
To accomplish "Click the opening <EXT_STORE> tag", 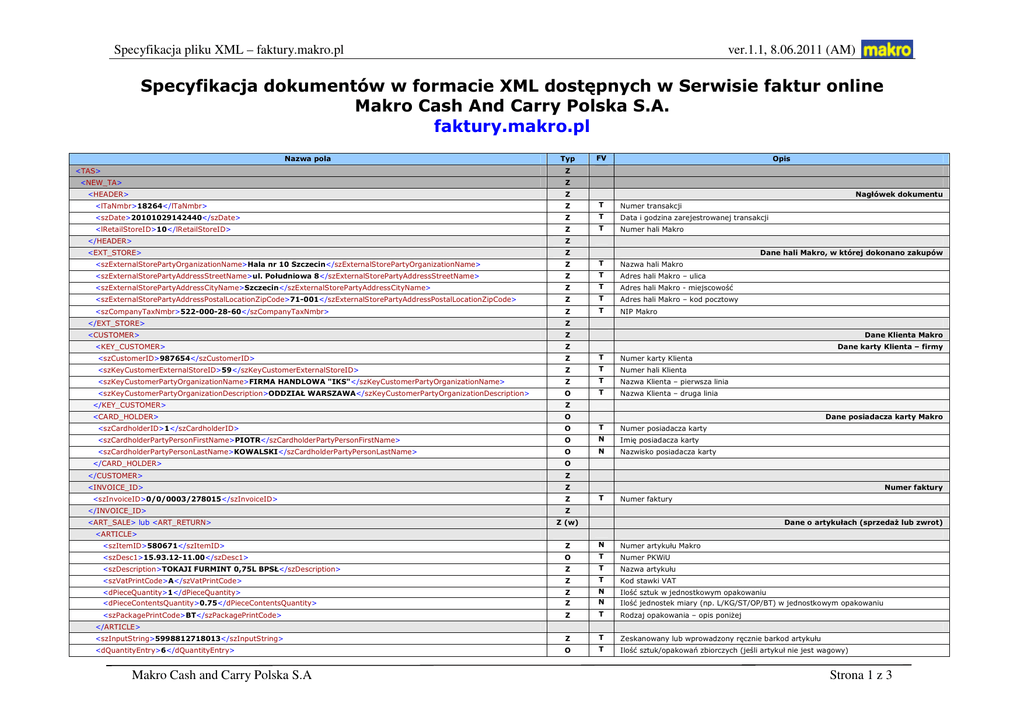I will (115, 253).
